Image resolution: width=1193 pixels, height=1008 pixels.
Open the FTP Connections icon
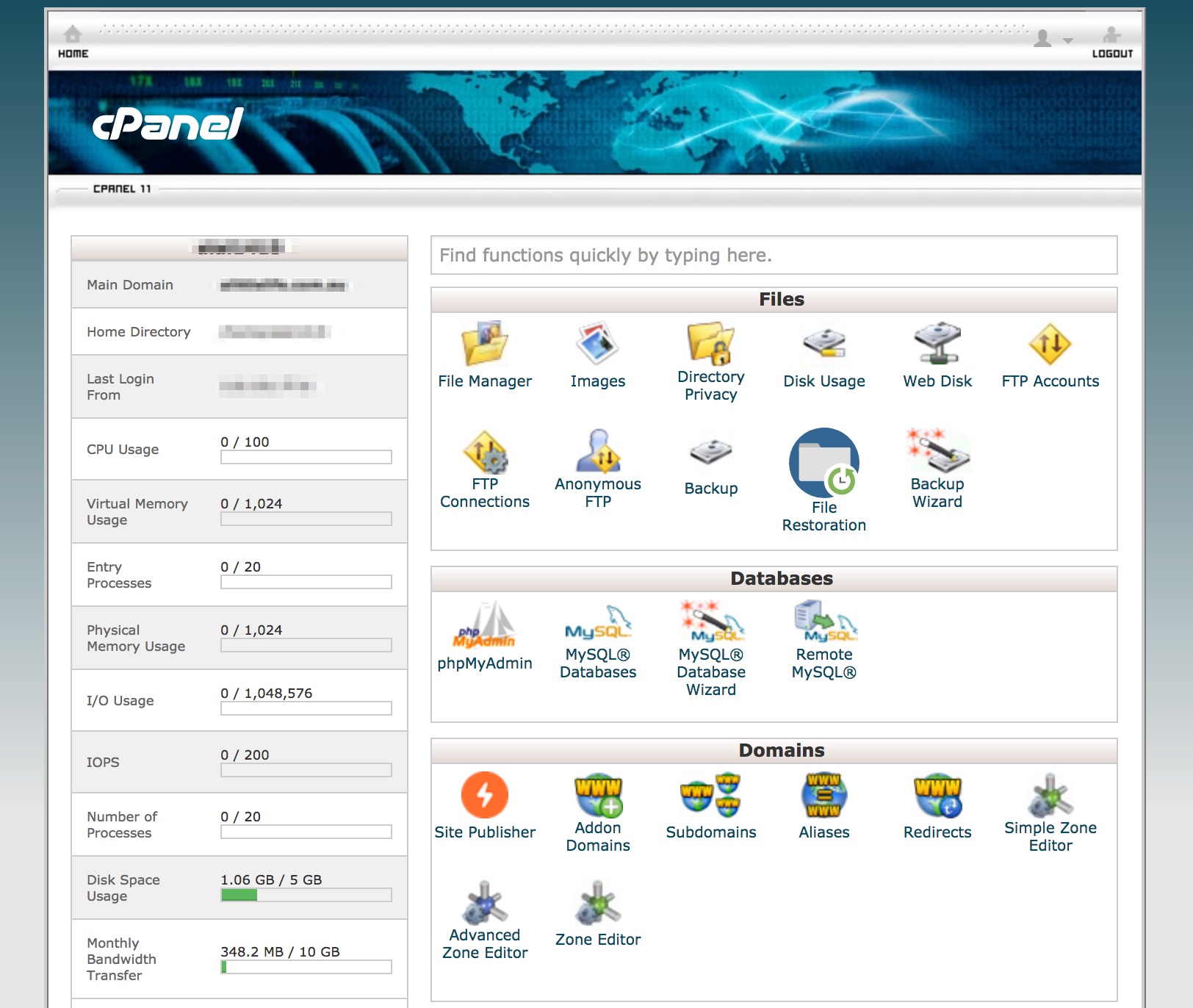[x=485, y=451]
